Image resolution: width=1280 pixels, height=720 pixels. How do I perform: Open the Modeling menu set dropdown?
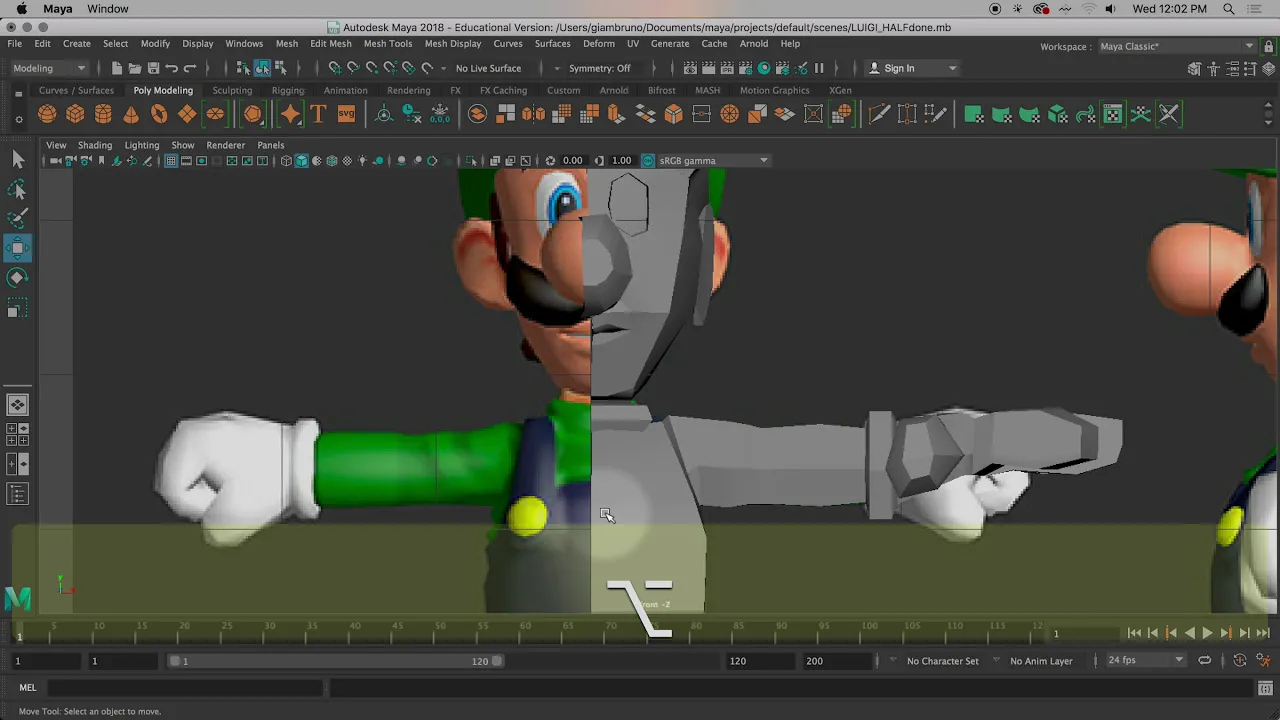pos(50,68)
